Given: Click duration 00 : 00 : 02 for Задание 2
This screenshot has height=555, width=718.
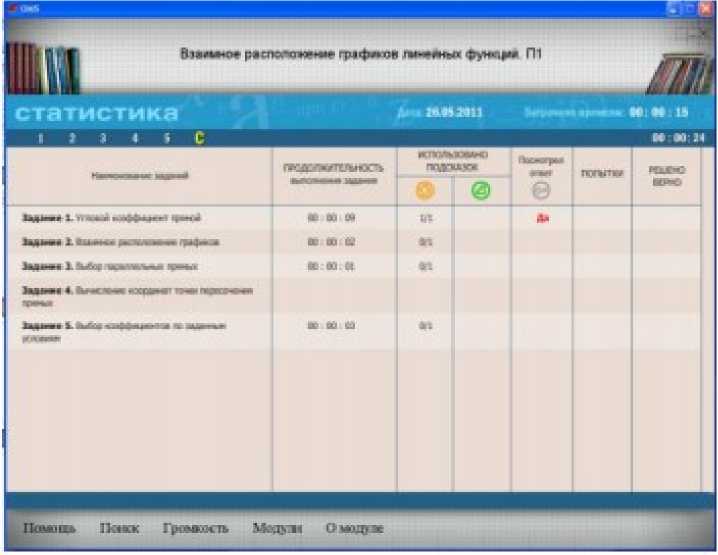Looking at the screenshot, I should (331, 242).
